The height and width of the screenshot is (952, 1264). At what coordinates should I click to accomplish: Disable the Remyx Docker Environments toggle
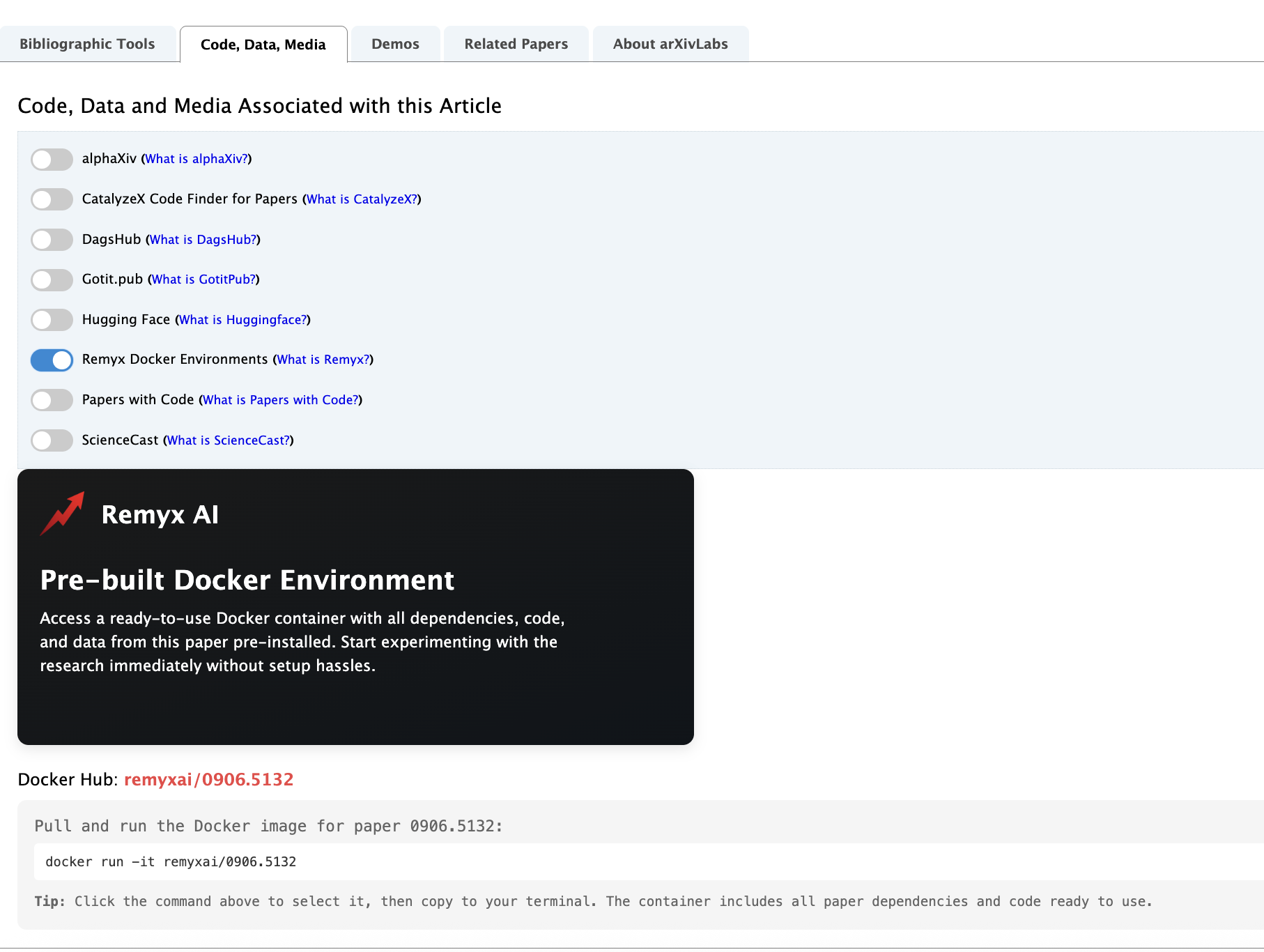[52, 360]
